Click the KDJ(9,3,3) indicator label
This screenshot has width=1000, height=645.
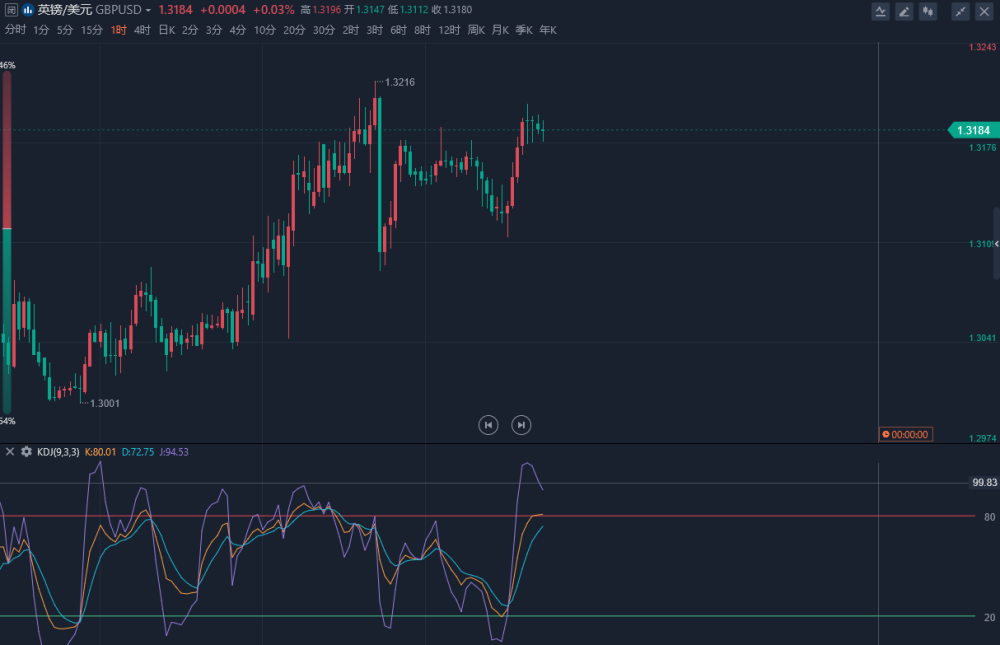[x=58, y=452]
